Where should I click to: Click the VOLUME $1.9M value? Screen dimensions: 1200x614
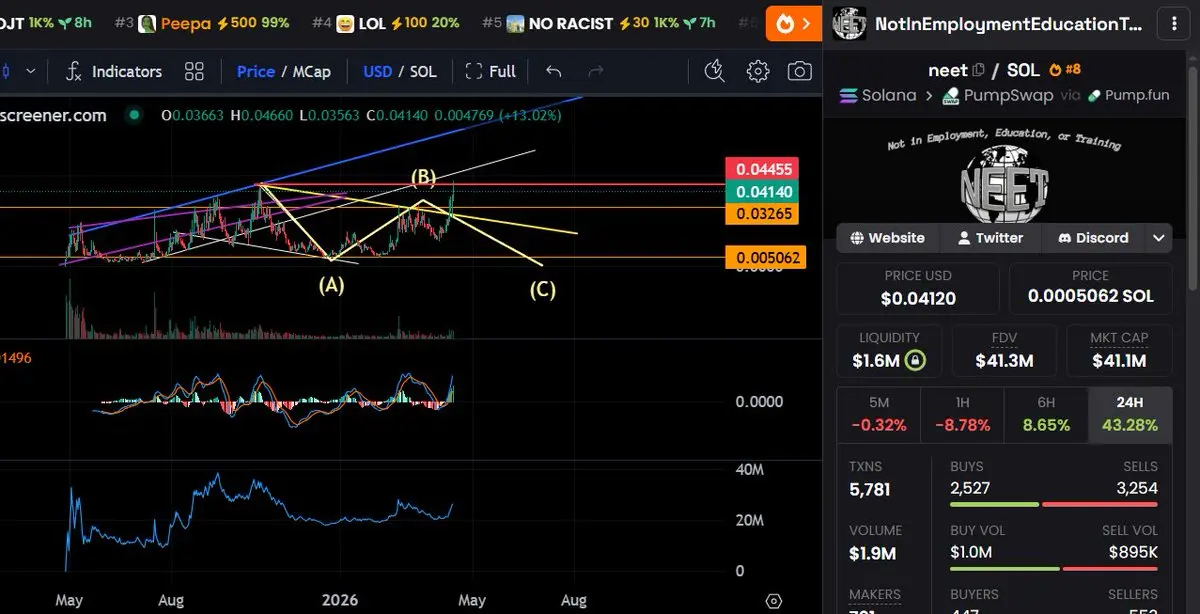[x=873, y=553]
